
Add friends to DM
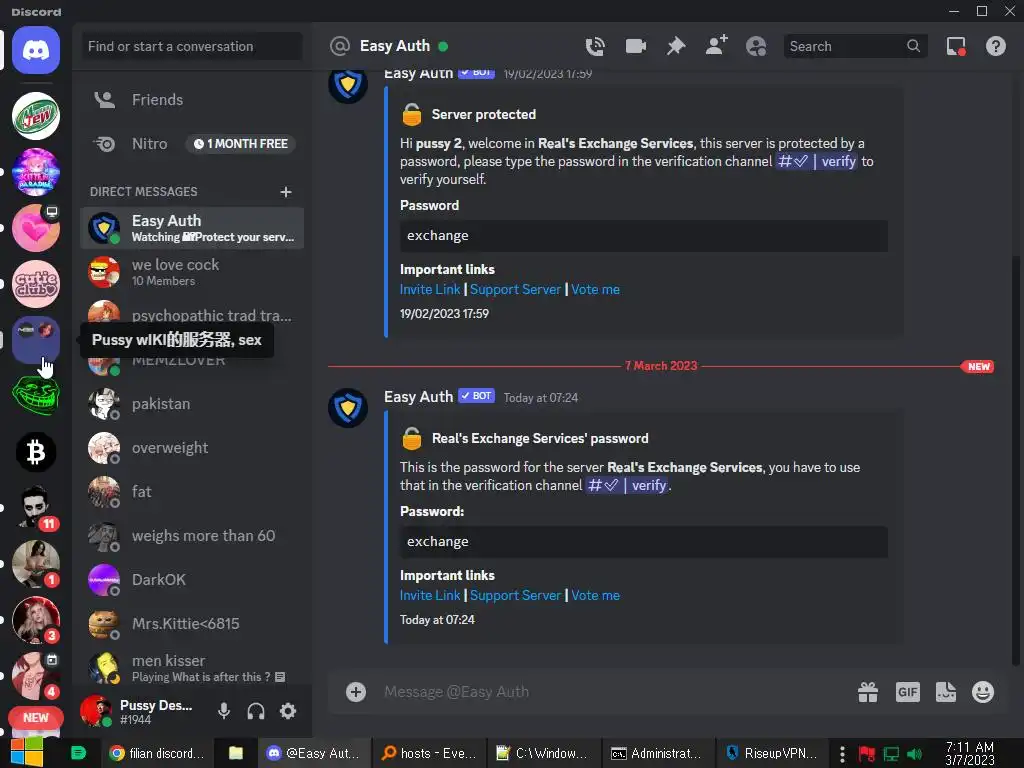pyautogui.click(x=716, y=46)
